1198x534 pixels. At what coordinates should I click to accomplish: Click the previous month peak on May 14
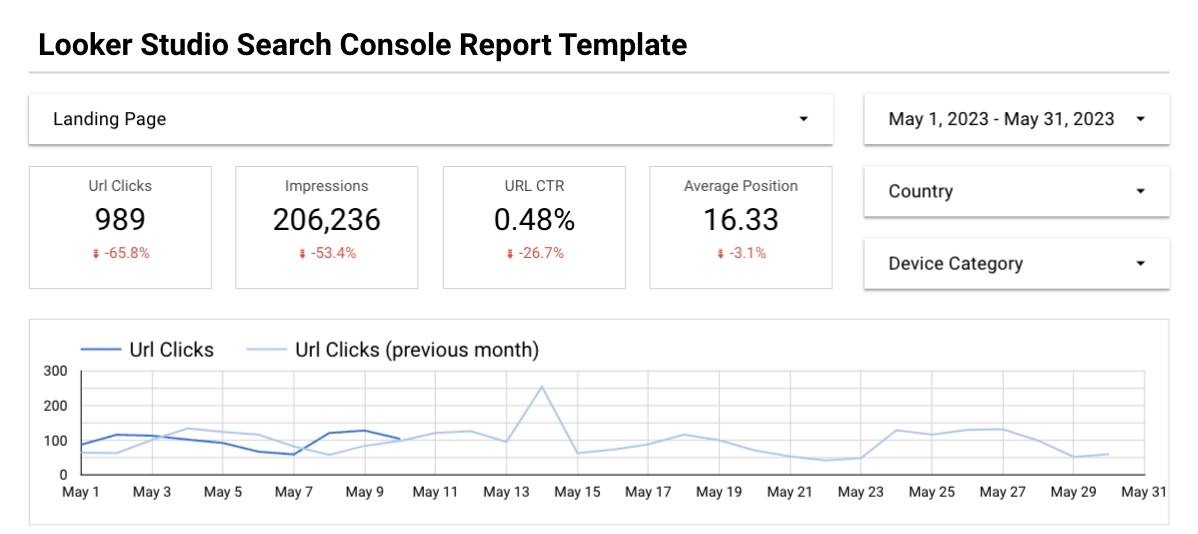pyautogui.click(x=542, y=387)
